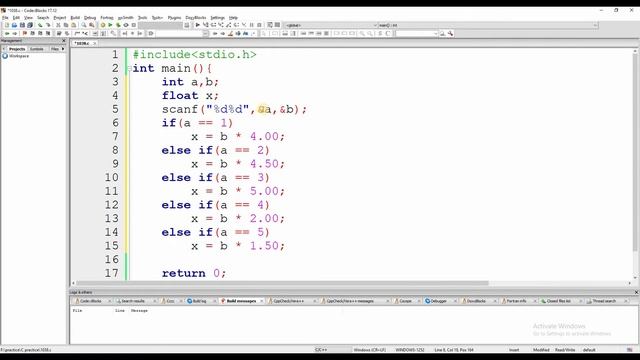This screenshot has height=360, width=640.
Task: Close the 1038.c editor tab
Action: tap(94, 43)
